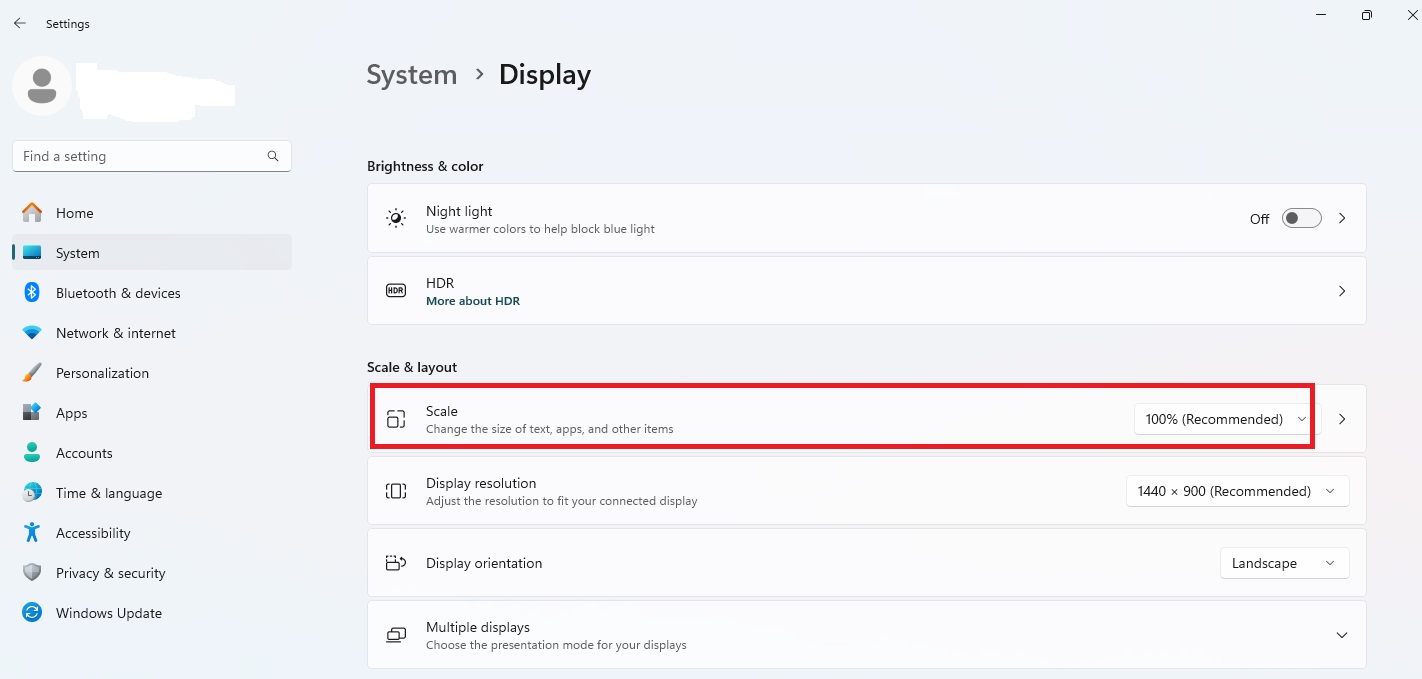Open the Display orientation Landscape dropdown
Image resolution: width=1422 pixels, height=679 pixels.
point(1284,563)
